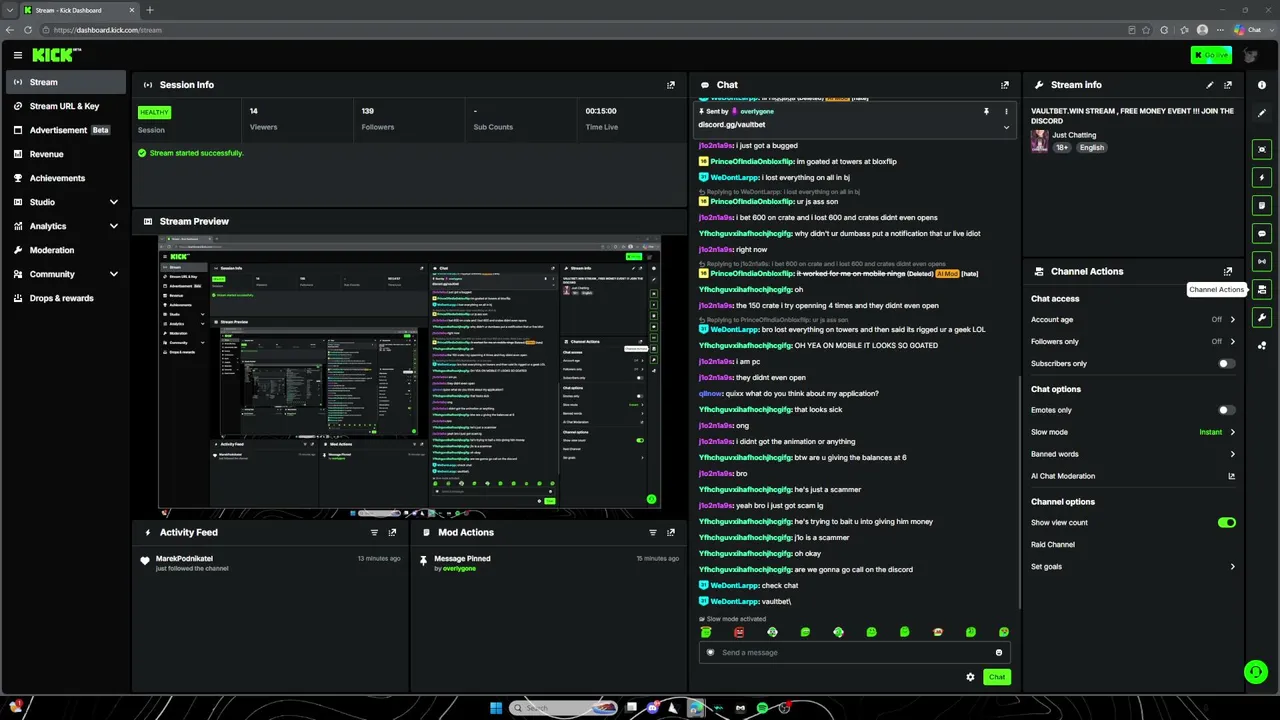Open the Slow mode setting showing Instant
1280x720 pixels.
pos(1133,432)
